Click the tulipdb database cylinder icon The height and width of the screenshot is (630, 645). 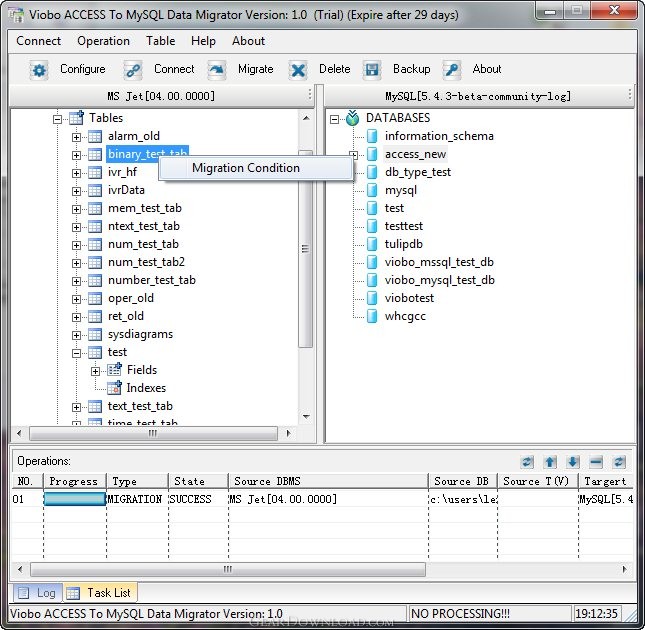point(372,244)
